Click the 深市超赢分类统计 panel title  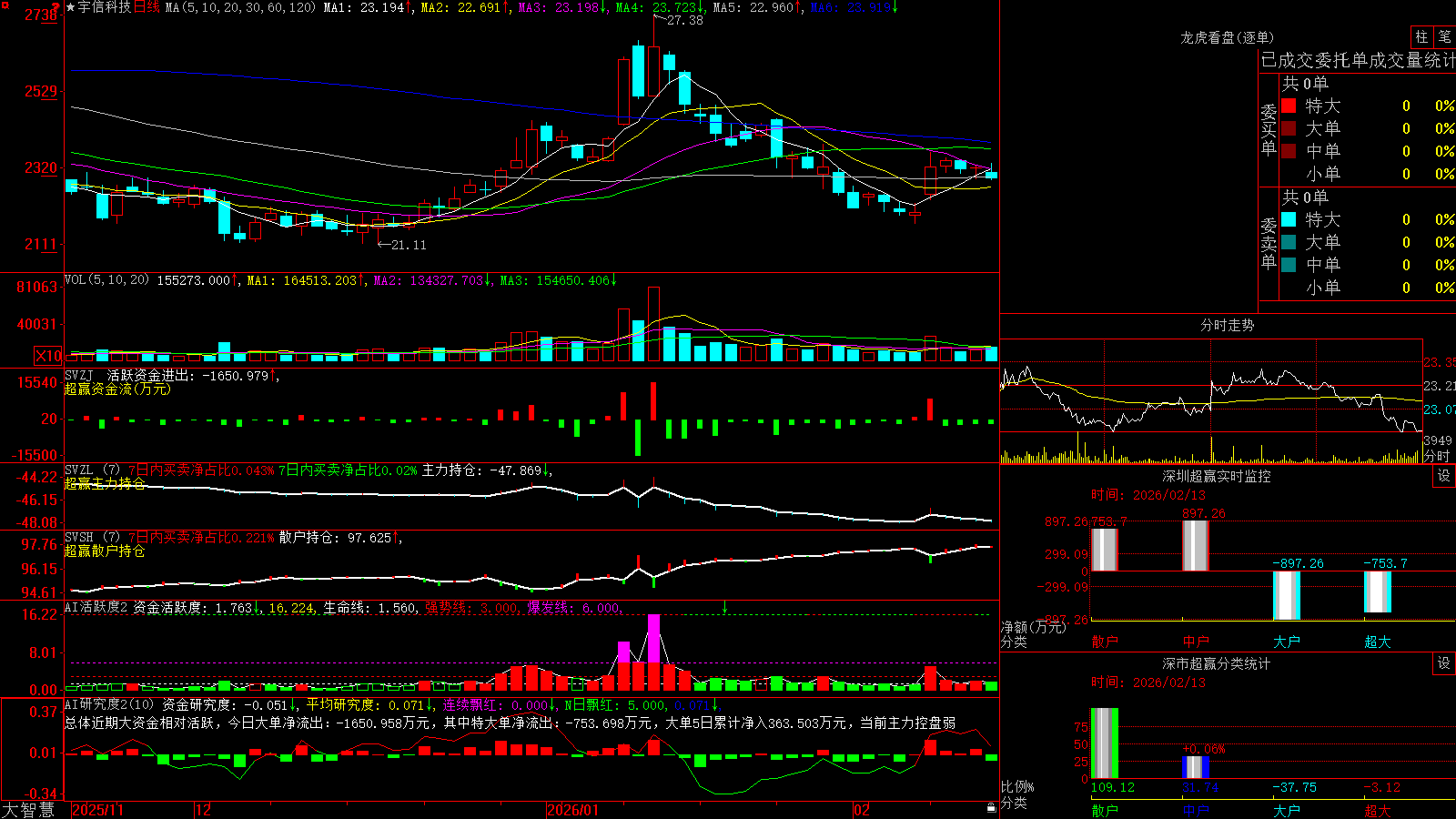point(1217,663)
